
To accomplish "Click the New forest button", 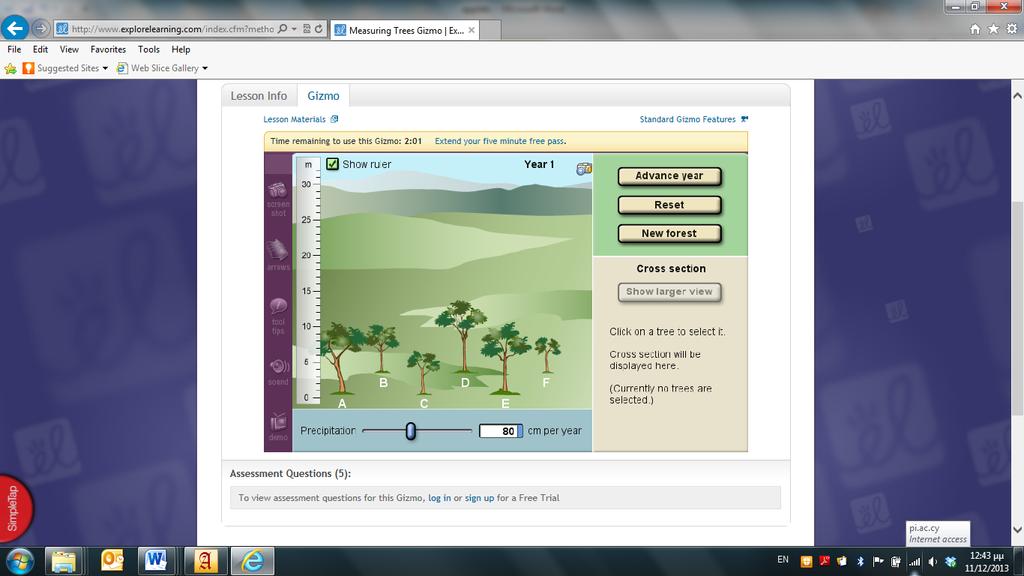I will (669, 233).
